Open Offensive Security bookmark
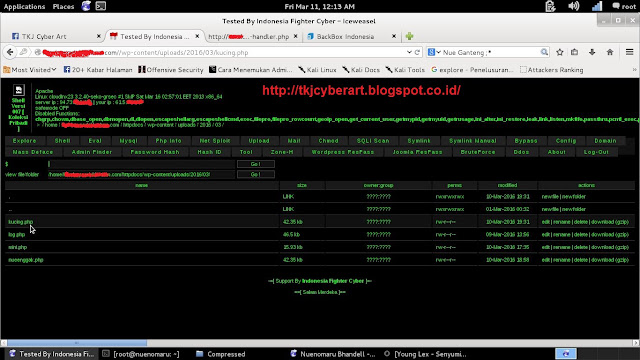The height and width of the screenshot is (360, 640). (x=171, y=70)
